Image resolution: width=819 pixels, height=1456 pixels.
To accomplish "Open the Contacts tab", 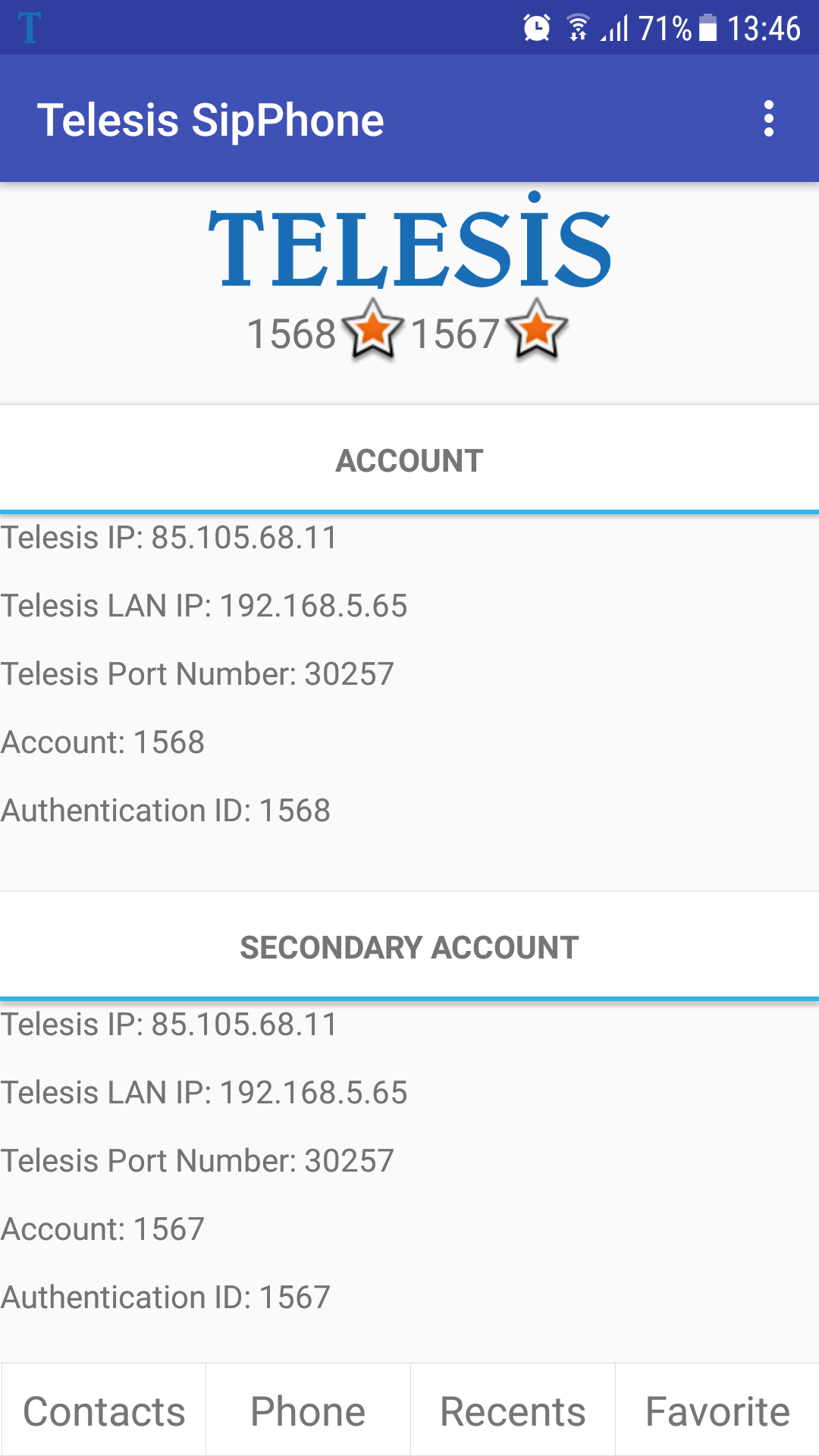I will 104,1411.
